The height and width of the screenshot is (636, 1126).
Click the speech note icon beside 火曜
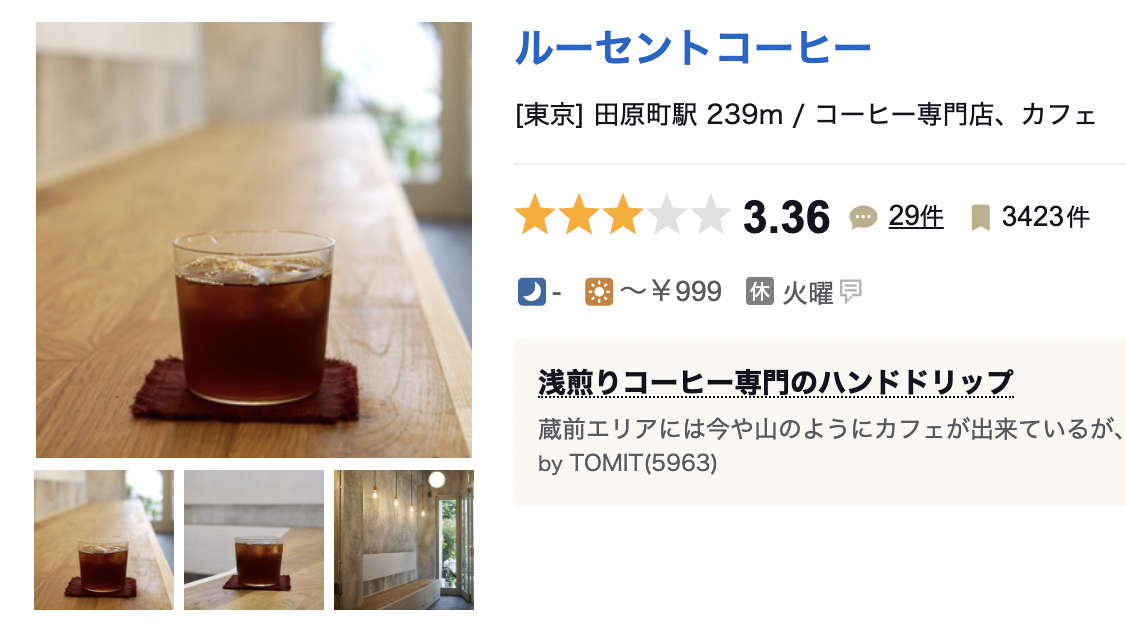851,291
